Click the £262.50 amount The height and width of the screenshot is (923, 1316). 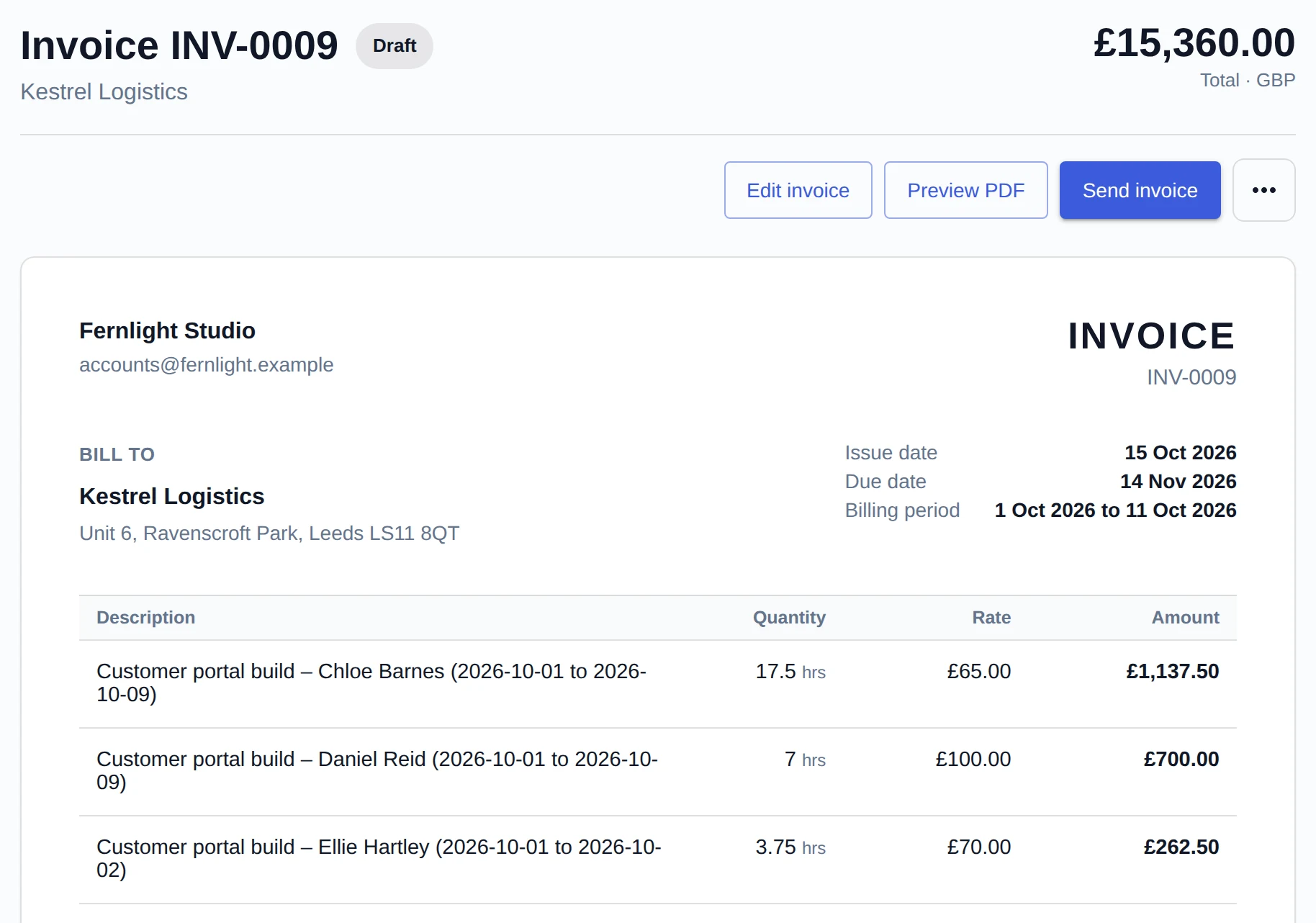[x=1181, y=847]
